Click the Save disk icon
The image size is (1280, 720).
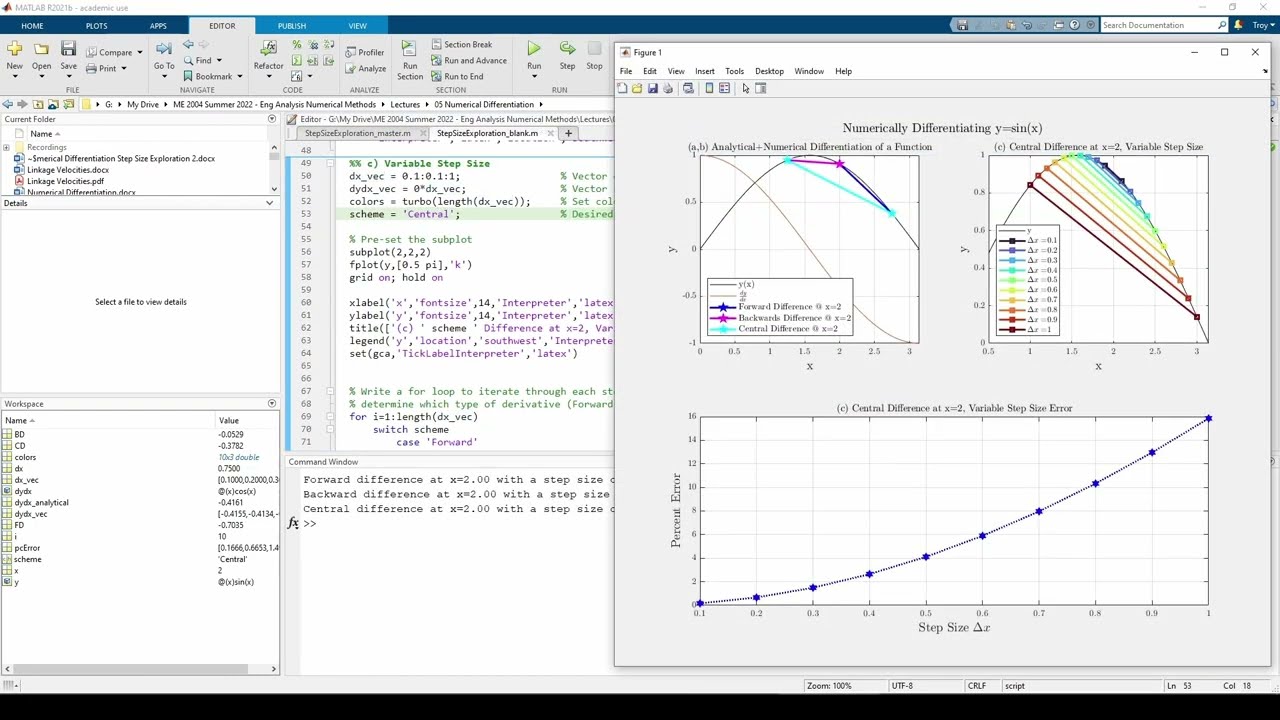68,48
